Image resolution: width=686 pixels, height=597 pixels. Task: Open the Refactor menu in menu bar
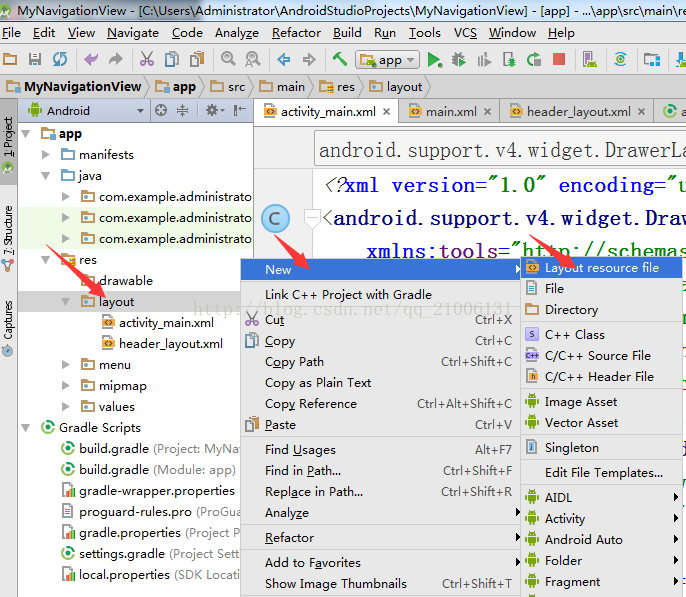[x=296, y=33]
